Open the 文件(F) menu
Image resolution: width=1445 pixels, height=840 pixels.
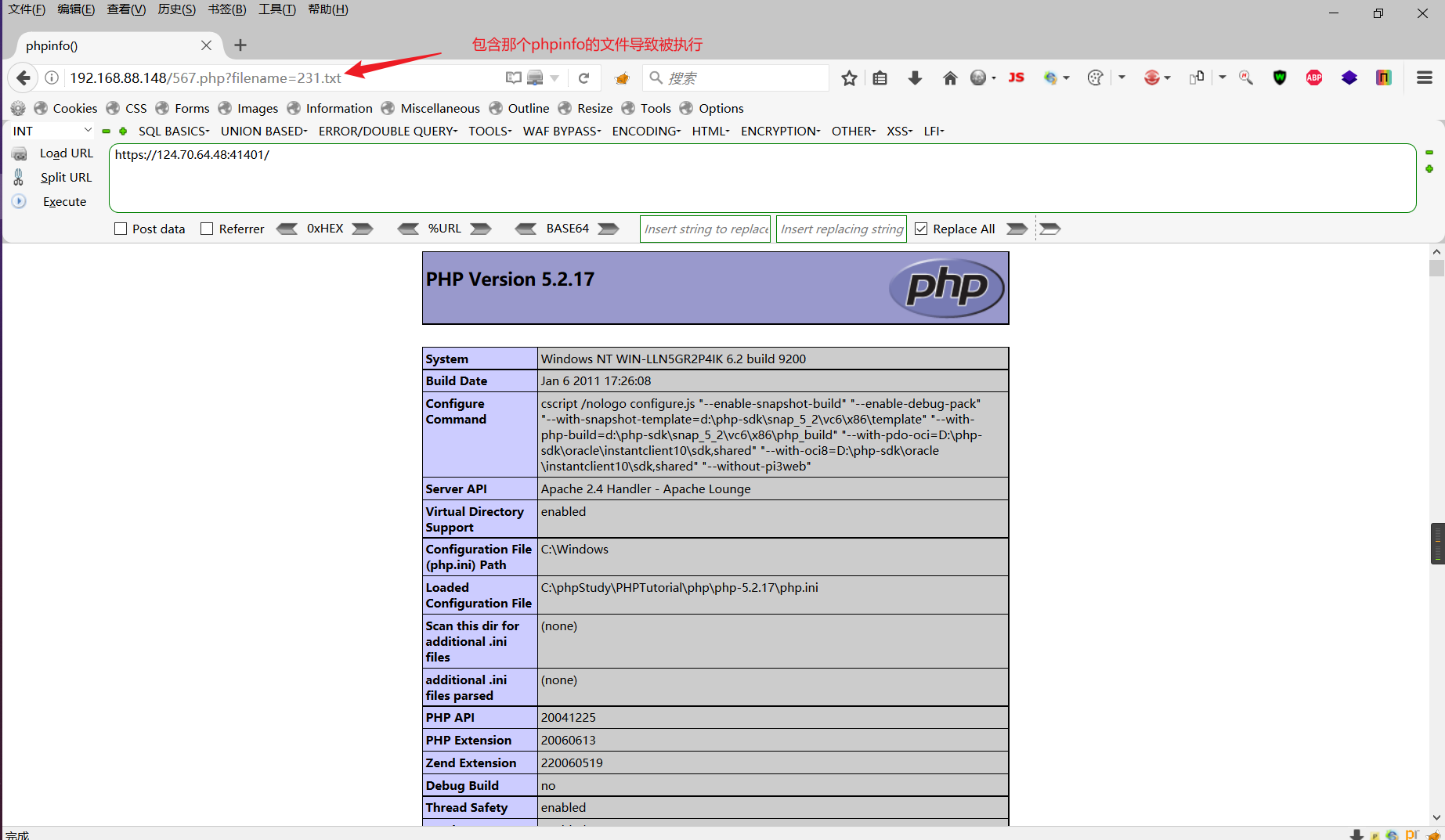27,9
